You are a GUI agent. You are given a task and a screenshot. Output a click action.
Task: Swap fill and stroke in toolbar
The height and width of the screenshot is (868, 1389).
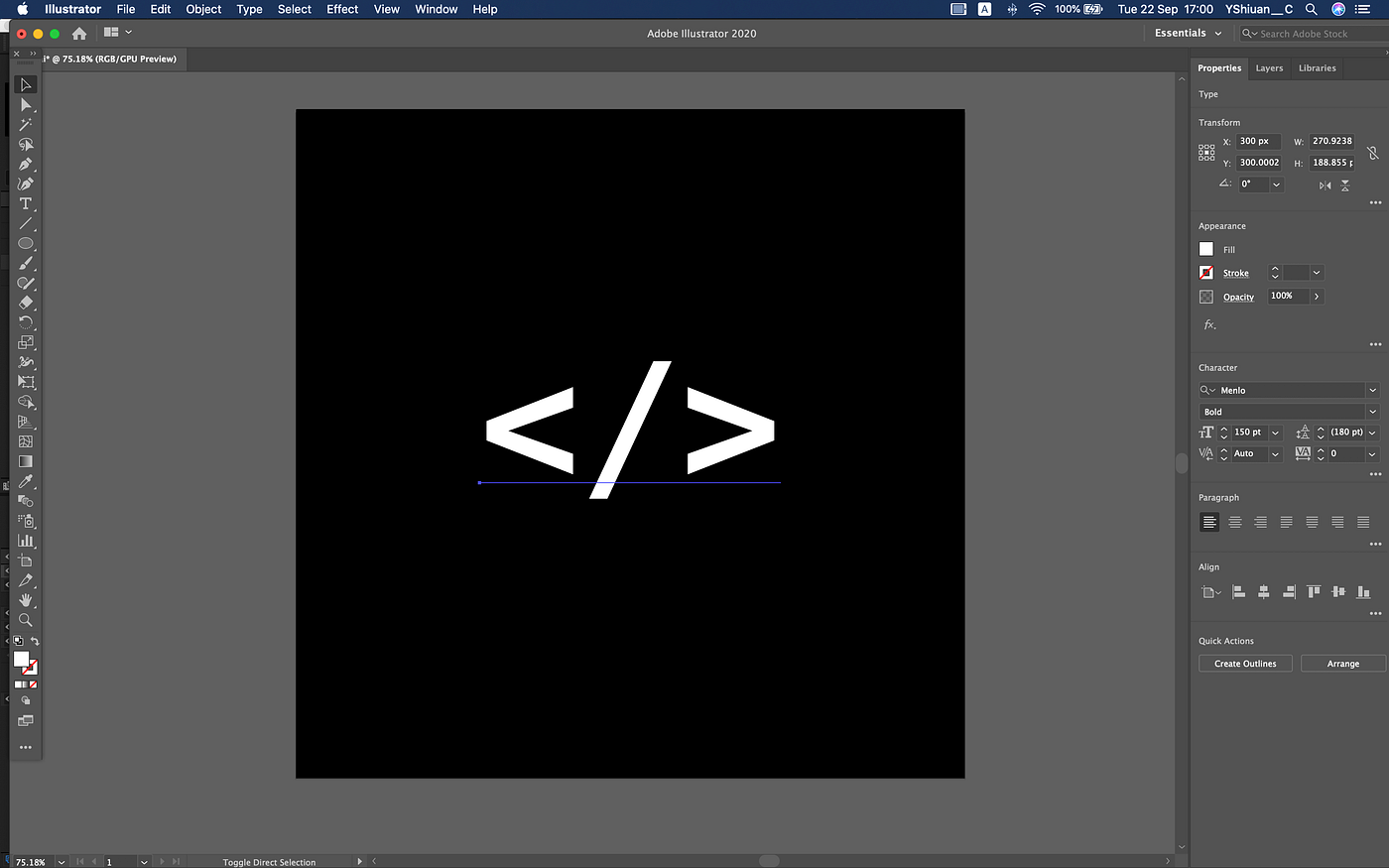click(35, 642)
